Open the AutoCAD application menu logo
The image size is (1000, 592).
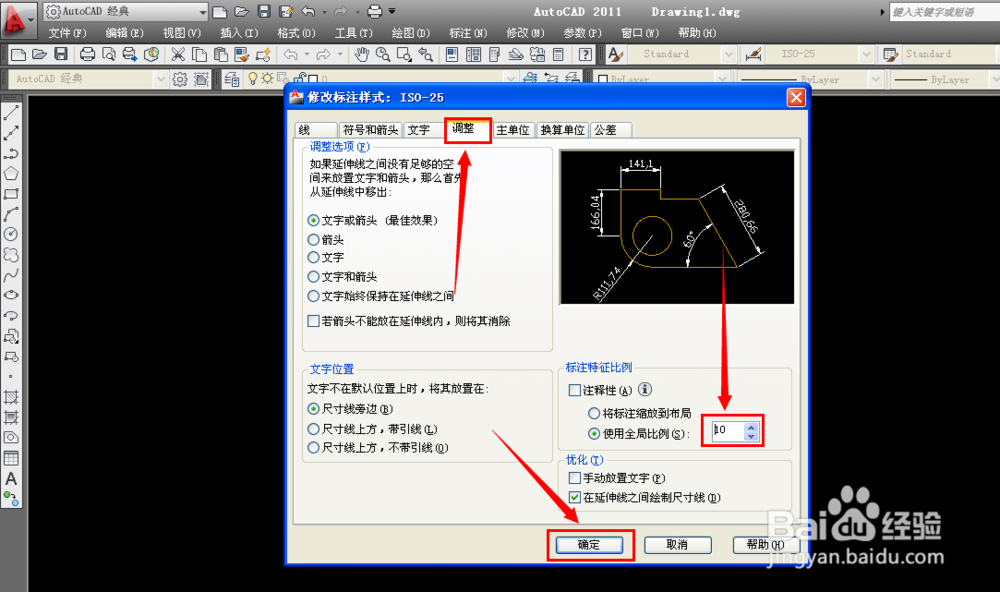click(17, 19)
